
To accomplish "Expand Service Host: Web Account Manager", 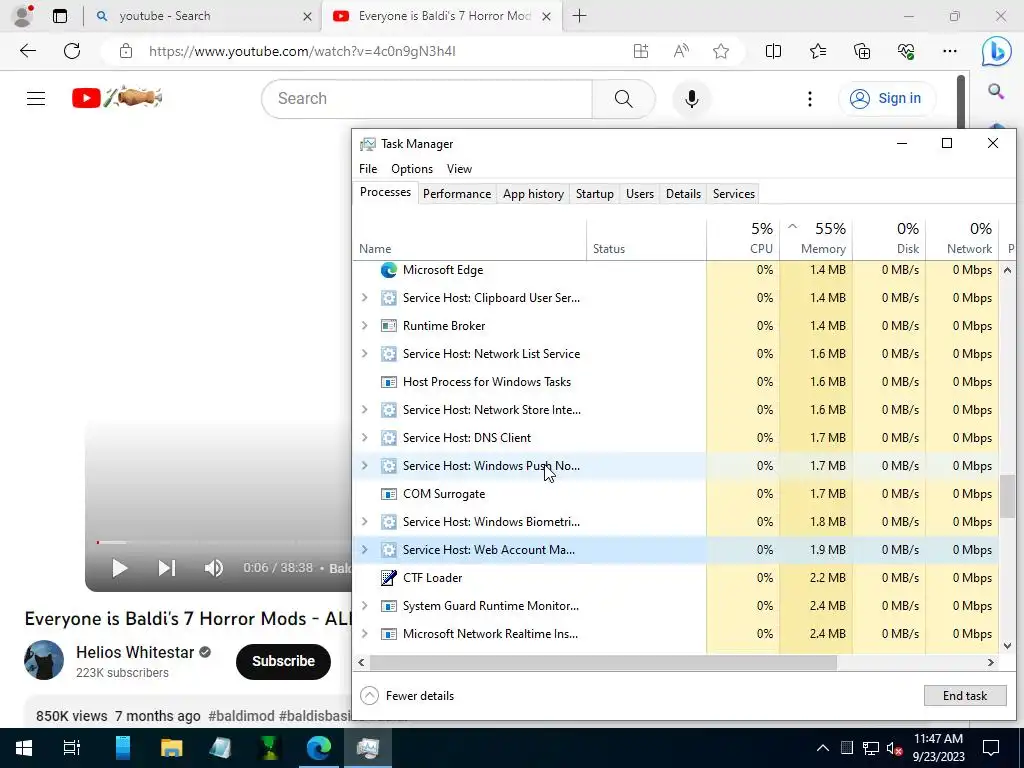I will pos(364,550).
